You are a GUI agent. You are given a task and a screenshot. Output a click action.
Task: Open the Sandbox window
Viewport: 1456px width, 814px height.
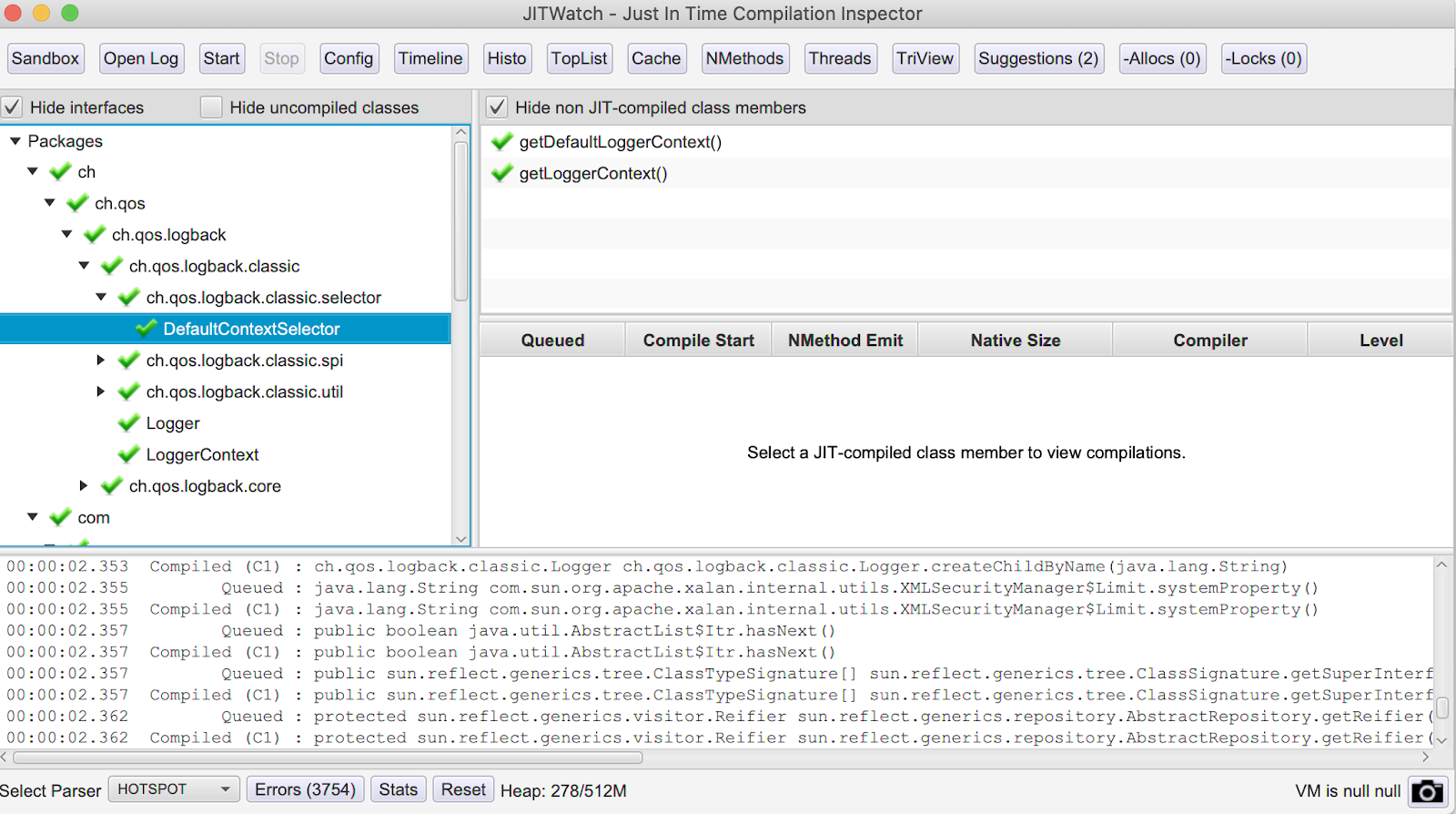pos(45,58)
